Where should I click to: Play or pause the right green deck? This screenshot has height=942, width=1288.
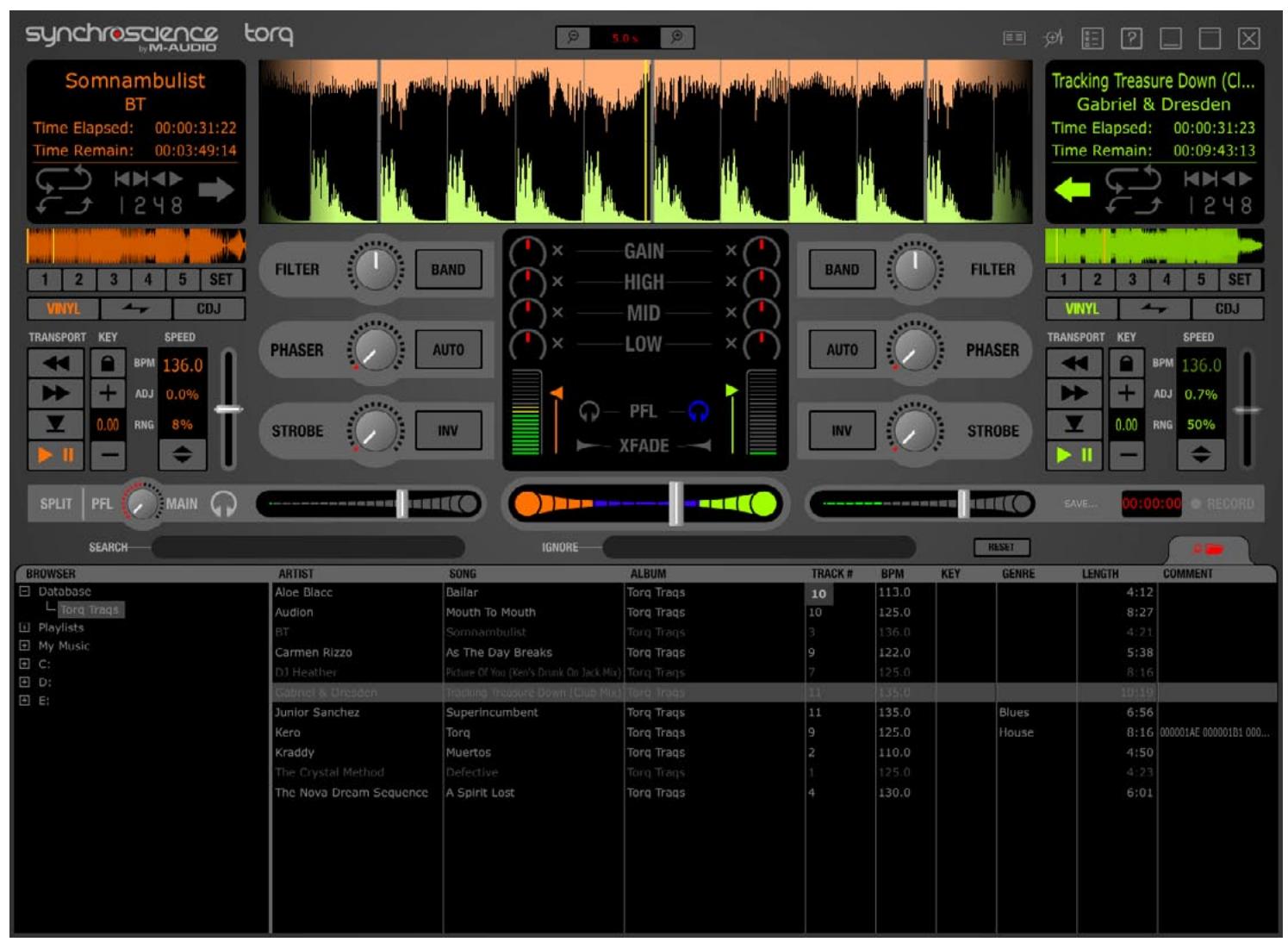click(x=1074, y=454)
